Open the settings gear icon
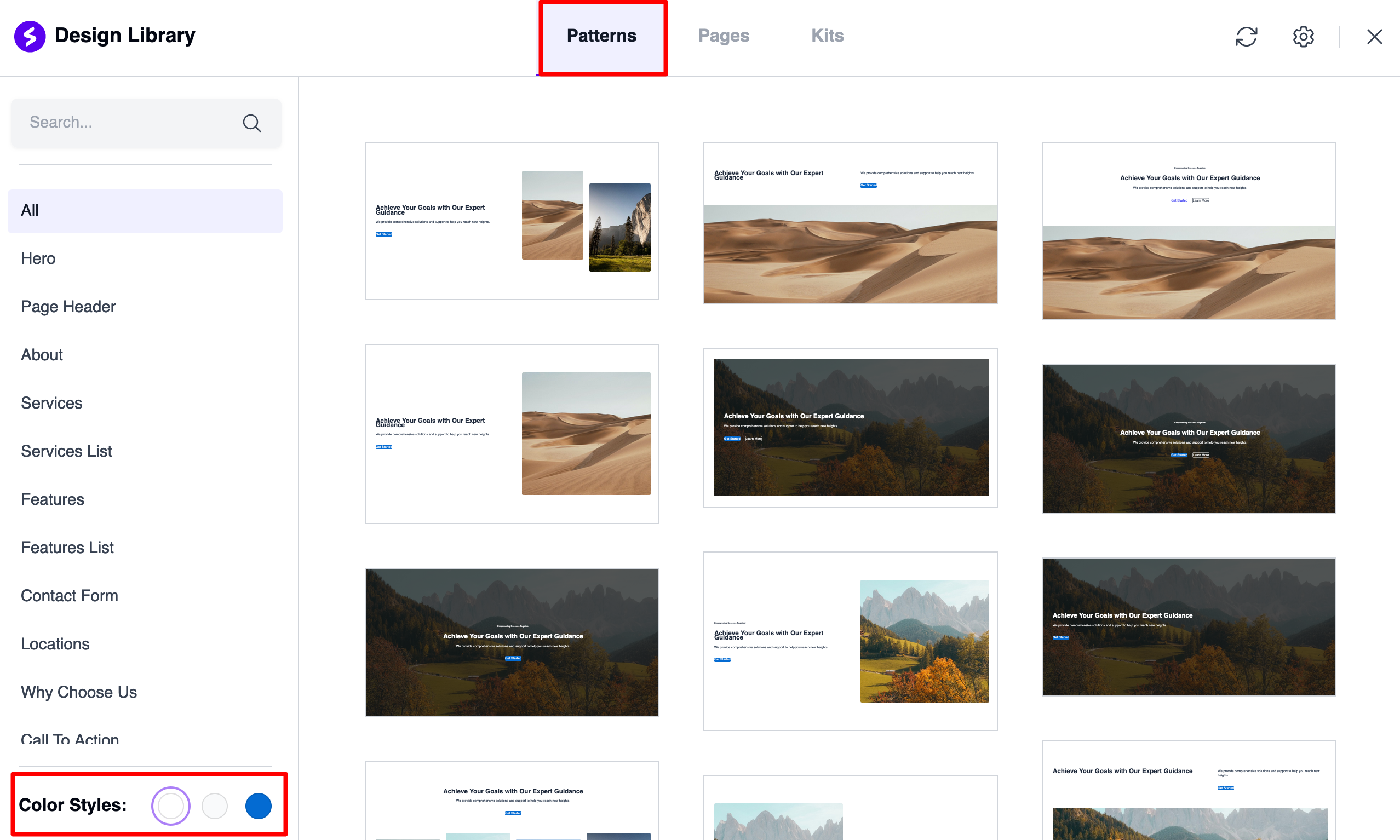The width and height of the screenshot is (1400, 840). (x=1303, y=37)
